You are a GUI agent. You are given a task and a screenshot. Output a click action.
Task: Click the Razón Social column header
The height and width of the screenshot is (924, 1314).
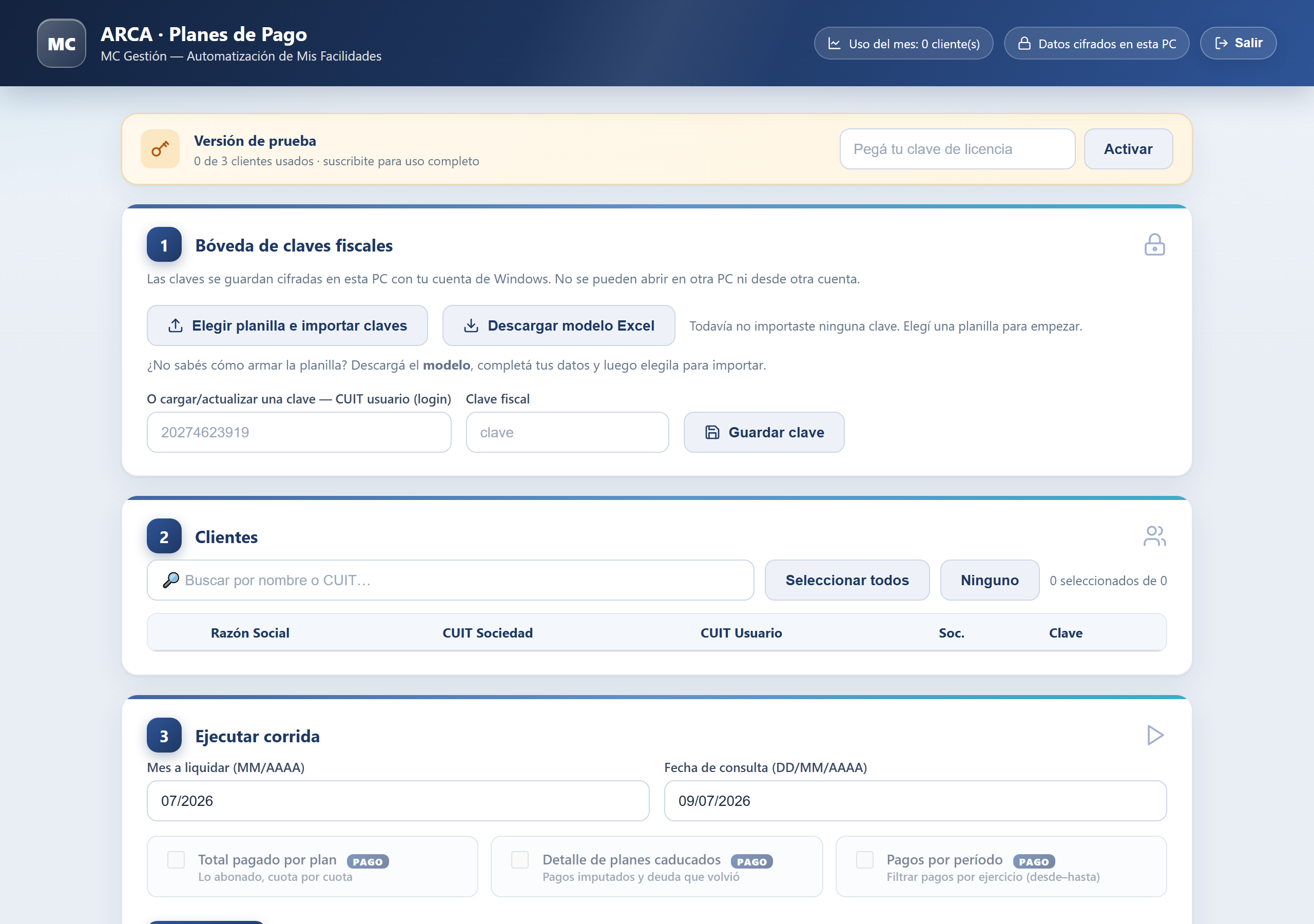(250, 632)
